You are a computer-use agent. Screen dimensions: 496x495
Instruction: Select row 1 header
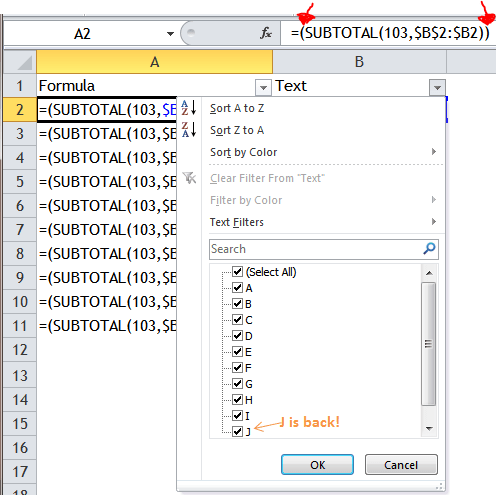coord(20,86)
